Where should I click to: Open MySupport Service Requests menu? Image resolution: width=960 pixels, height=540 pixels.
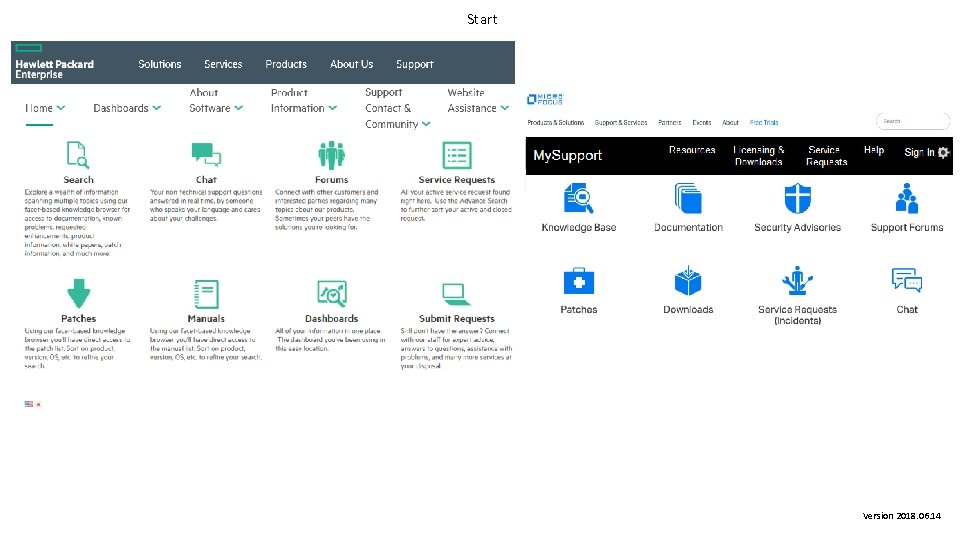(x=826, y=156)
